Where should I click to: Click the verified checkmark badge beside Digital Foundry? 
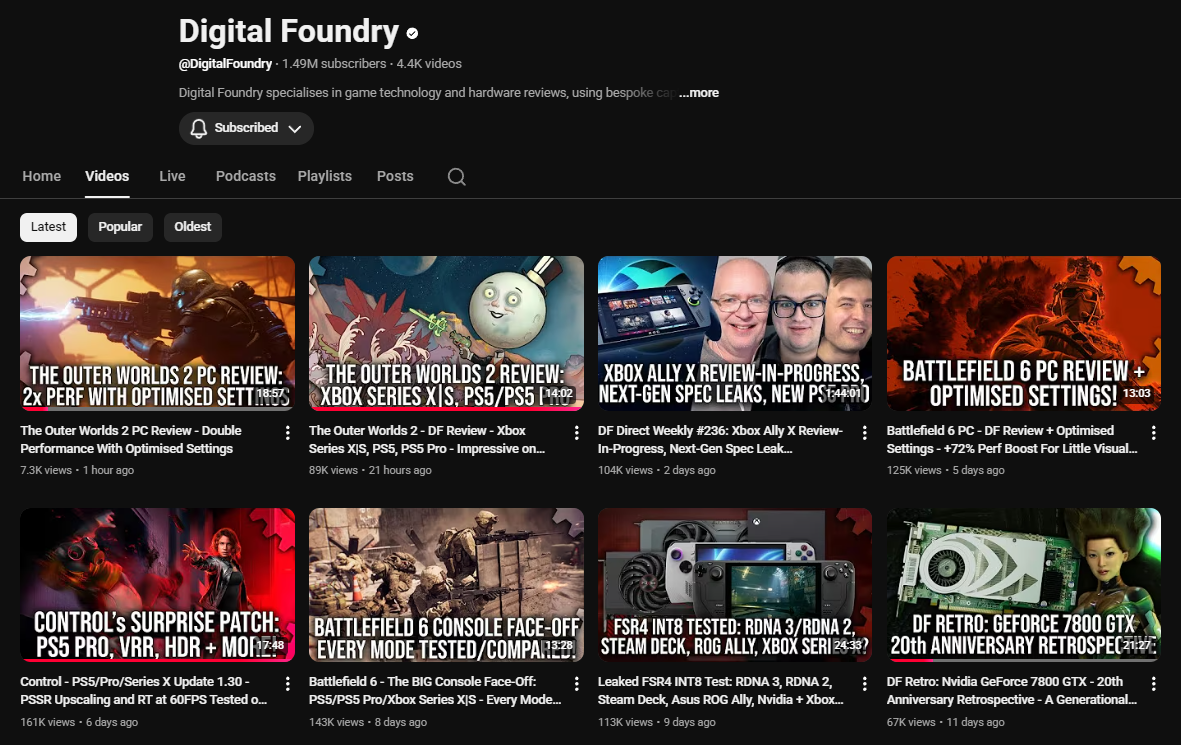(x=412, y=33)
